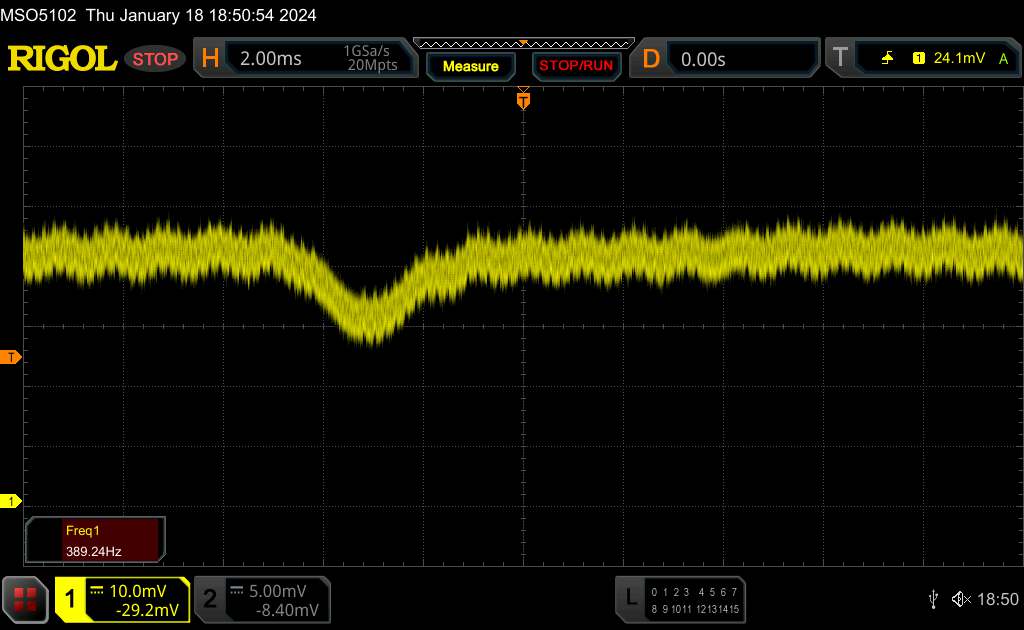Screen dimensions: 1024x630
Task: Enable channel 2 with the 5.00mV label
Action: coord(262,599)
